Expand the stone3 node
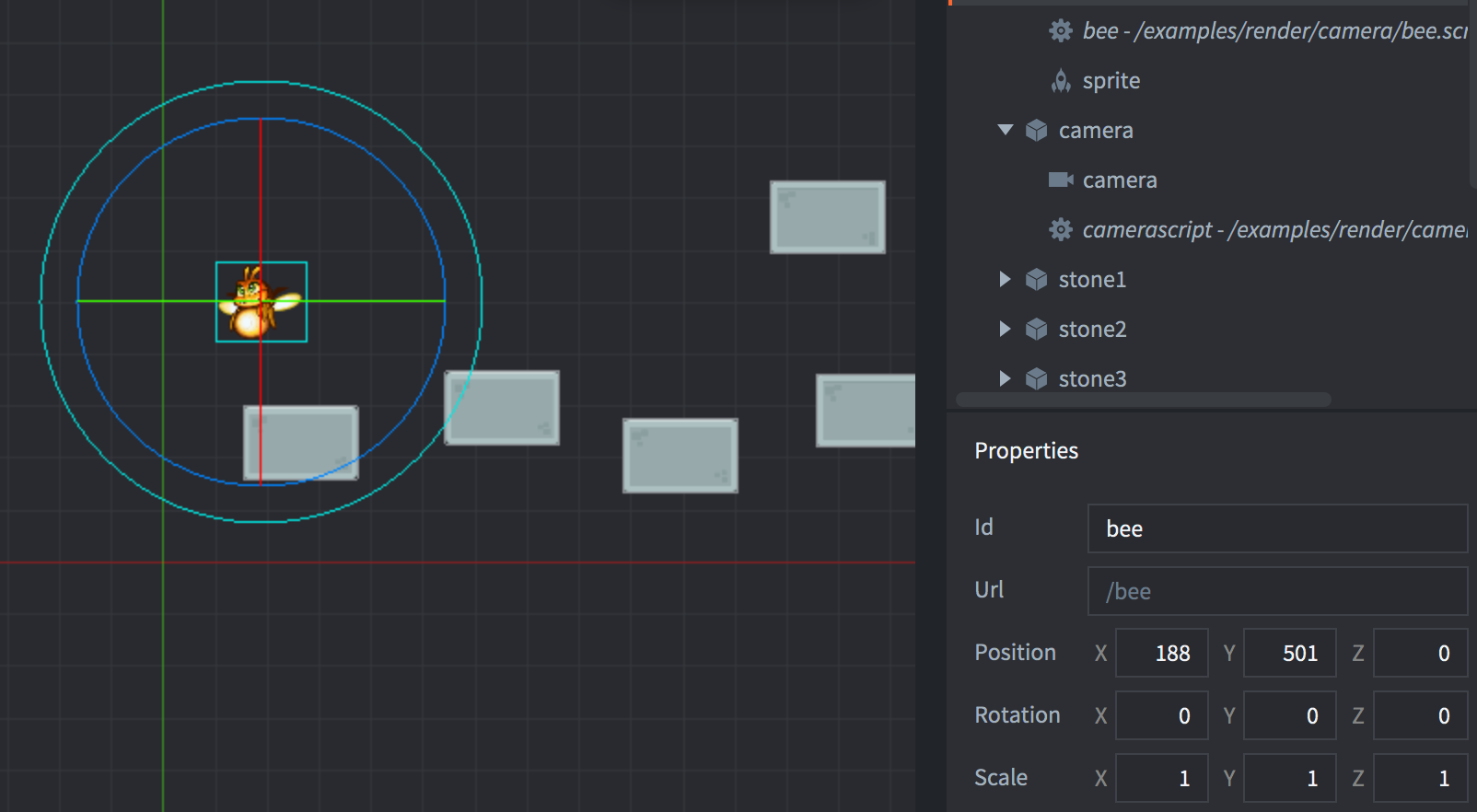 click(1006, 378)
